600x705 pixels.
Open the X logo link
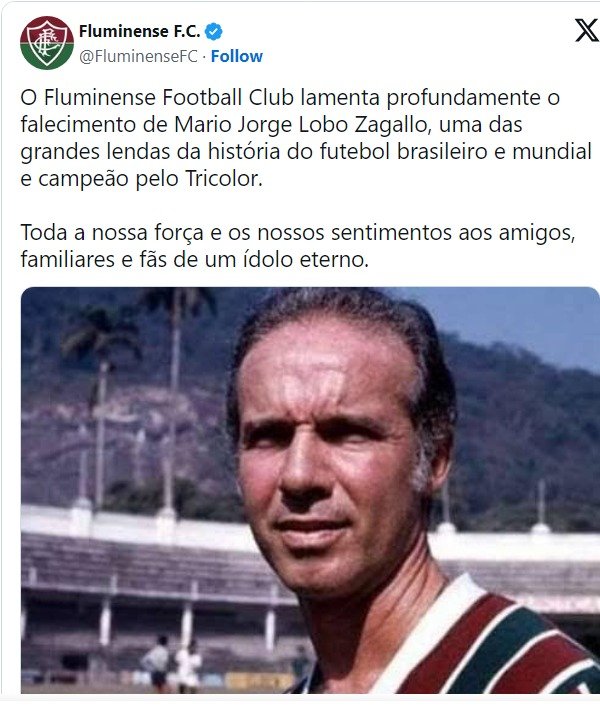(587, 31)
